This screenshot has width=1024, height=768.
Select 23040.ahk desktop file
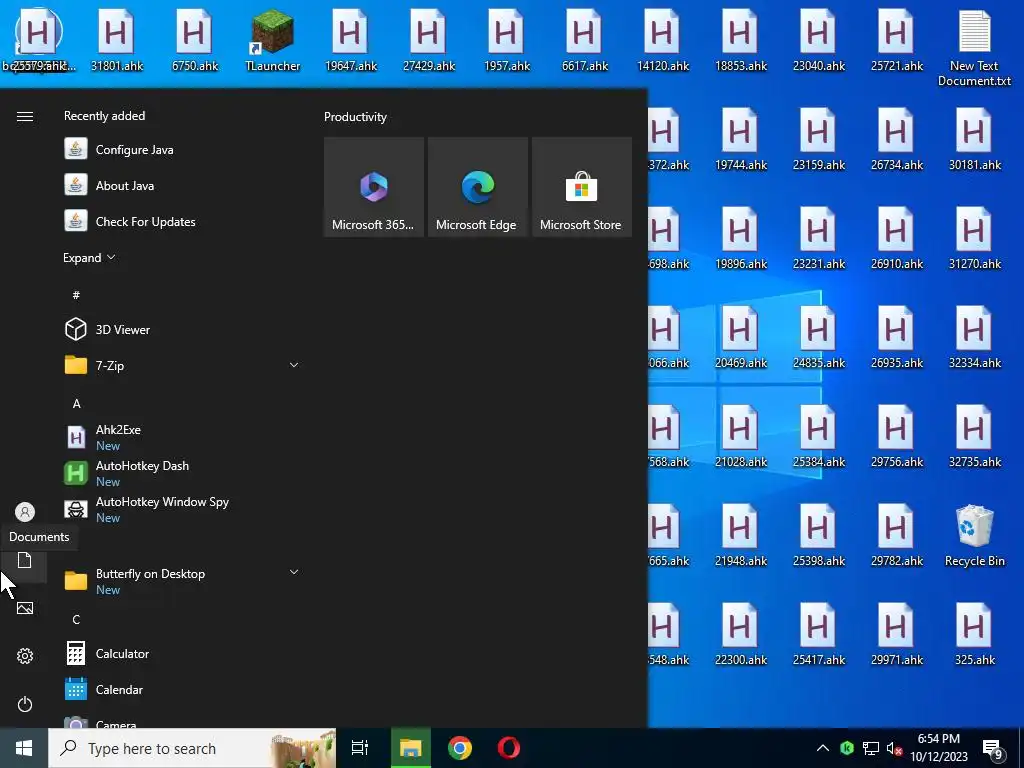point(818,41)
